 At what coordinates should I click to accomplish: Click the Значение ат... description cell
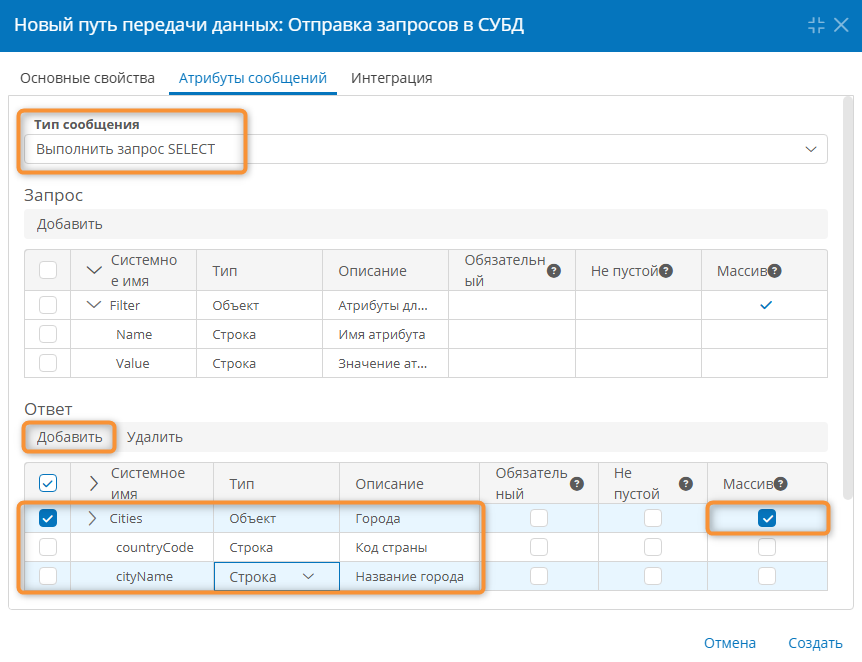pyautogui.click(x=385, y=363)
